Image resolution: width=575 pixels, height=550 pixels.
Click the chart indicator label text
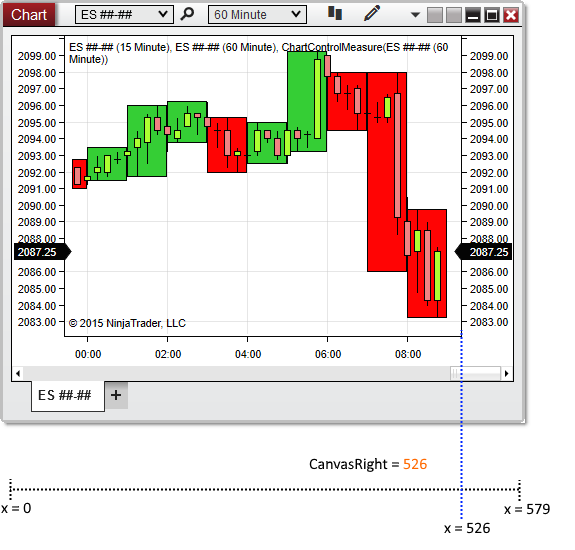pos(259,53)
